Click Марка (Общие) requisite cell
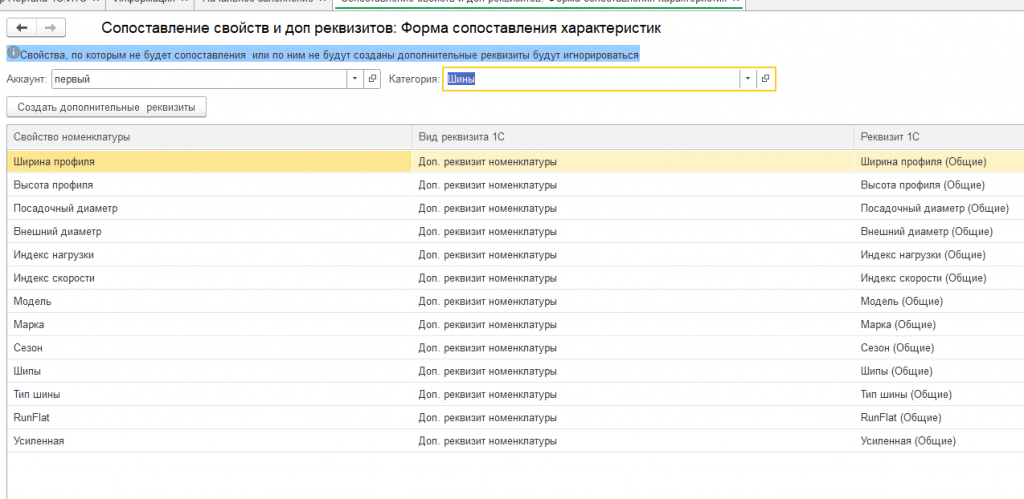 coord(939,325)
